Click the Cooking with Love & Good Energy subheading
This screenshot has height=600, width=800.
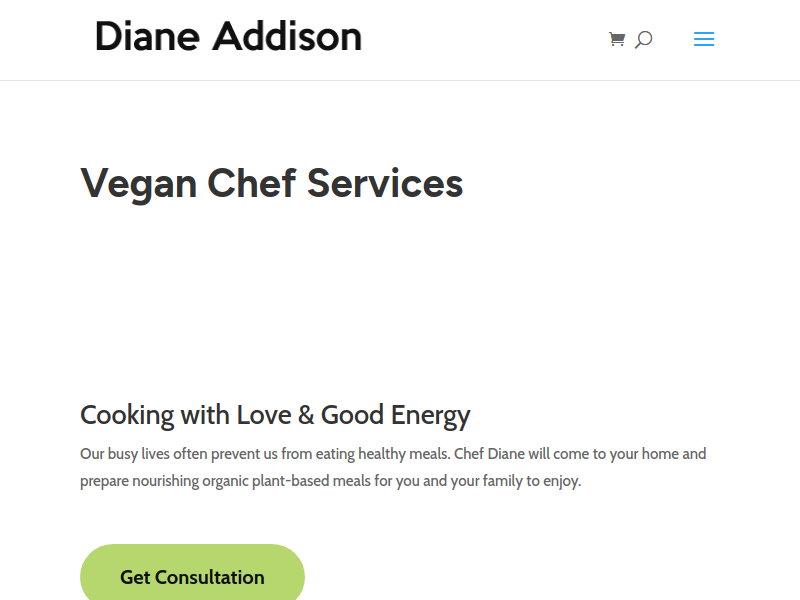(275, 415)
